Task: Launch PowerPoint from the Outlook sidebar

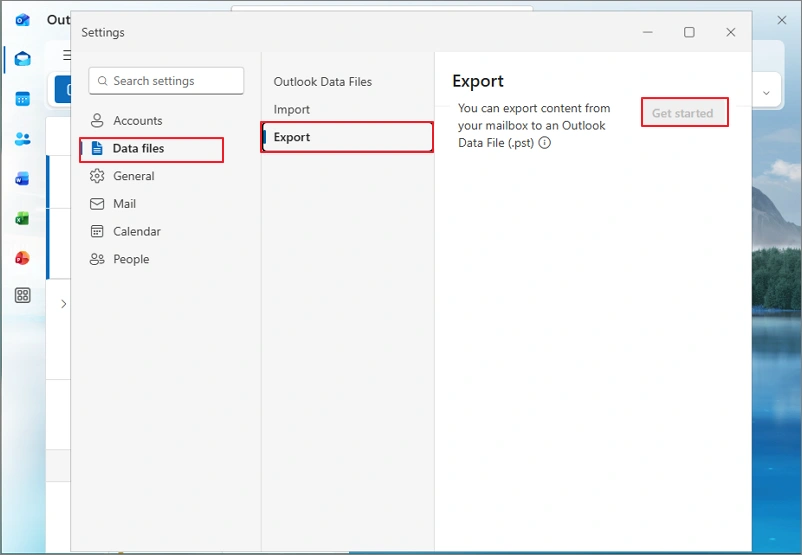Action: (x=23, y=258)
